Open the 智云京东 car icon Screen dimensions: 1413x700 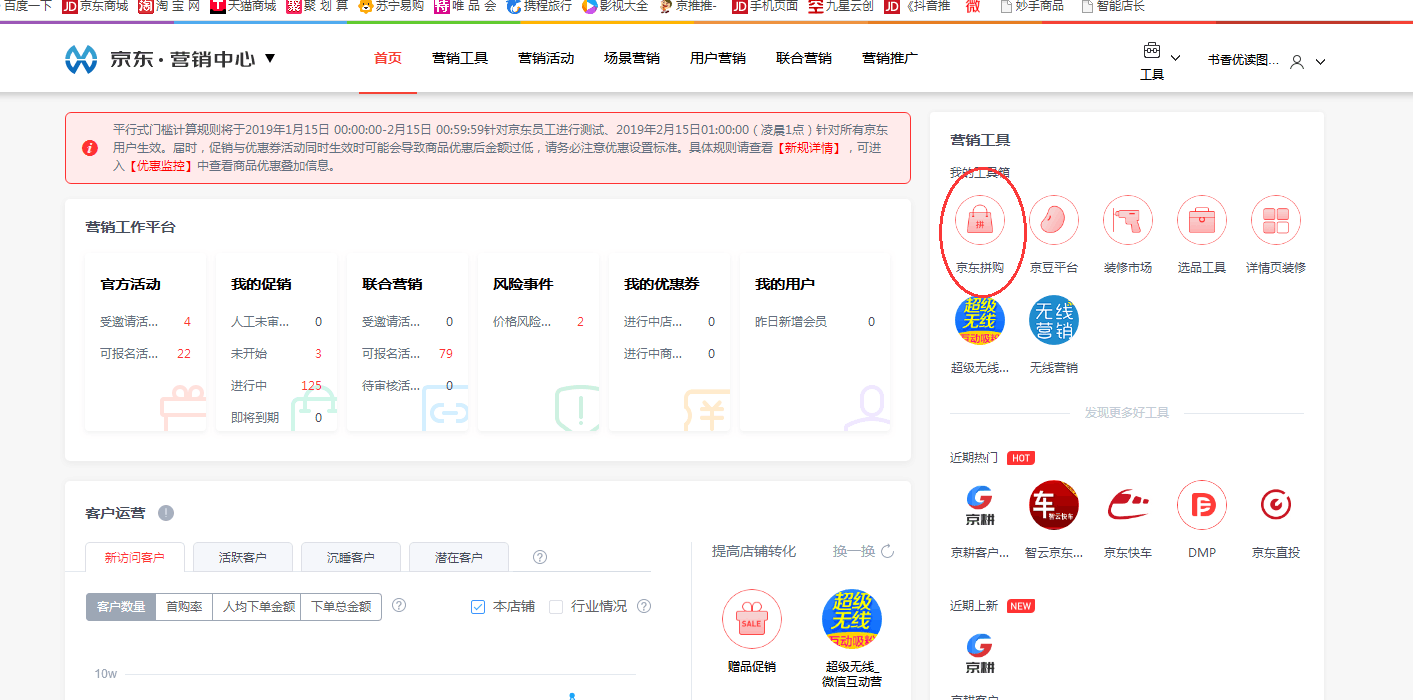click(x=1053, y=505)
